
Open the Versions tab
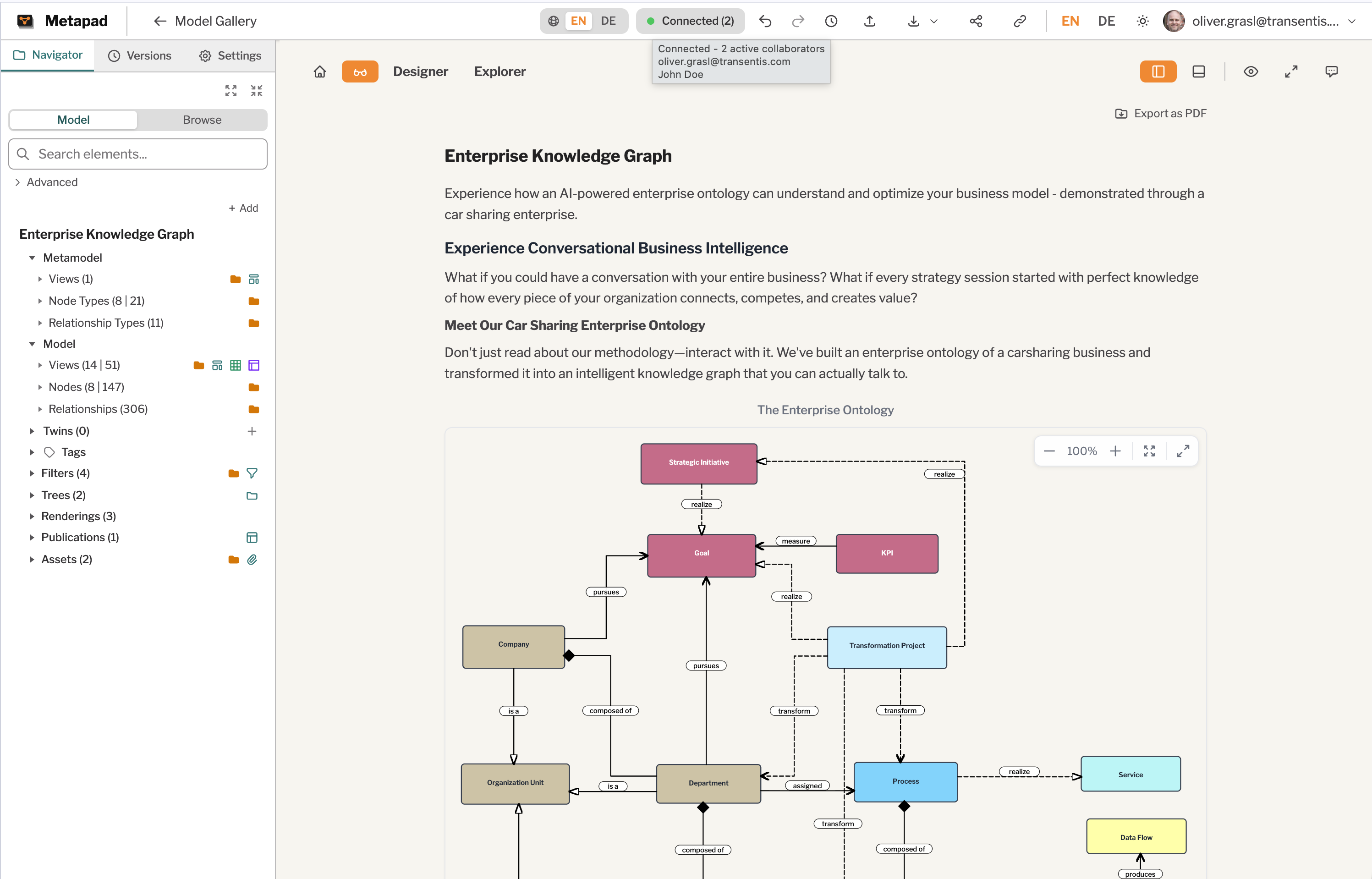pyautogui.click(x=140, y=55)
